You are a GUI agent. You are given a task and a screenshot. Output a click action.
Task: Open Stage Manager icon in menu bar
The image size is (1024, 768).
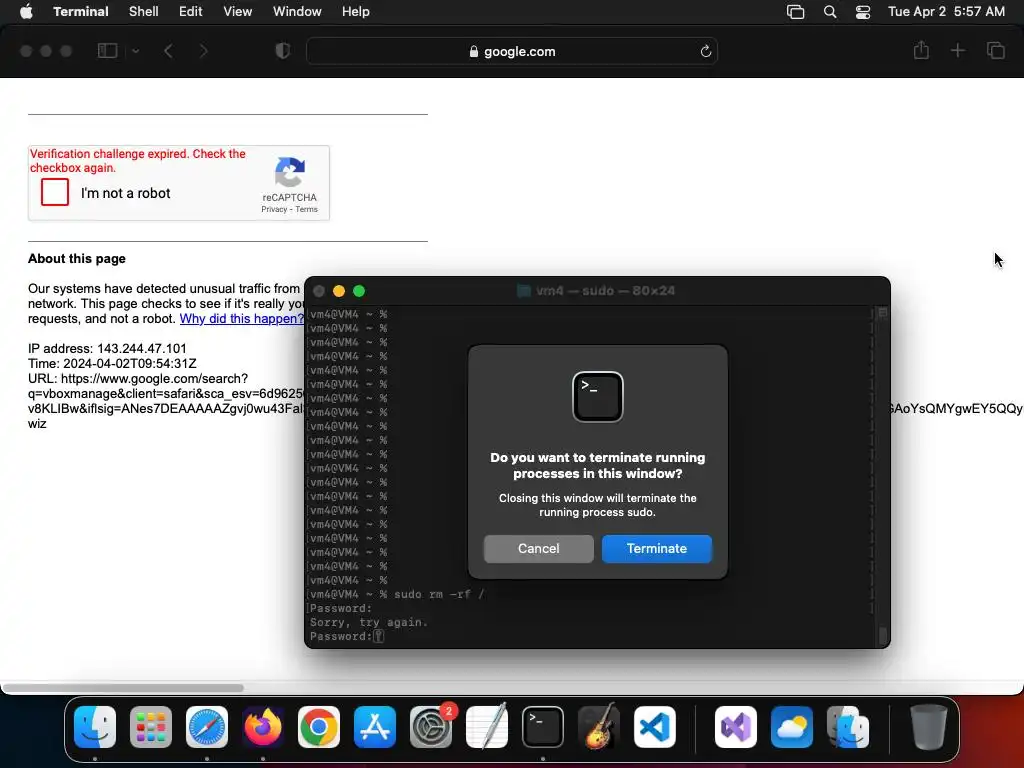coord(795,12)
